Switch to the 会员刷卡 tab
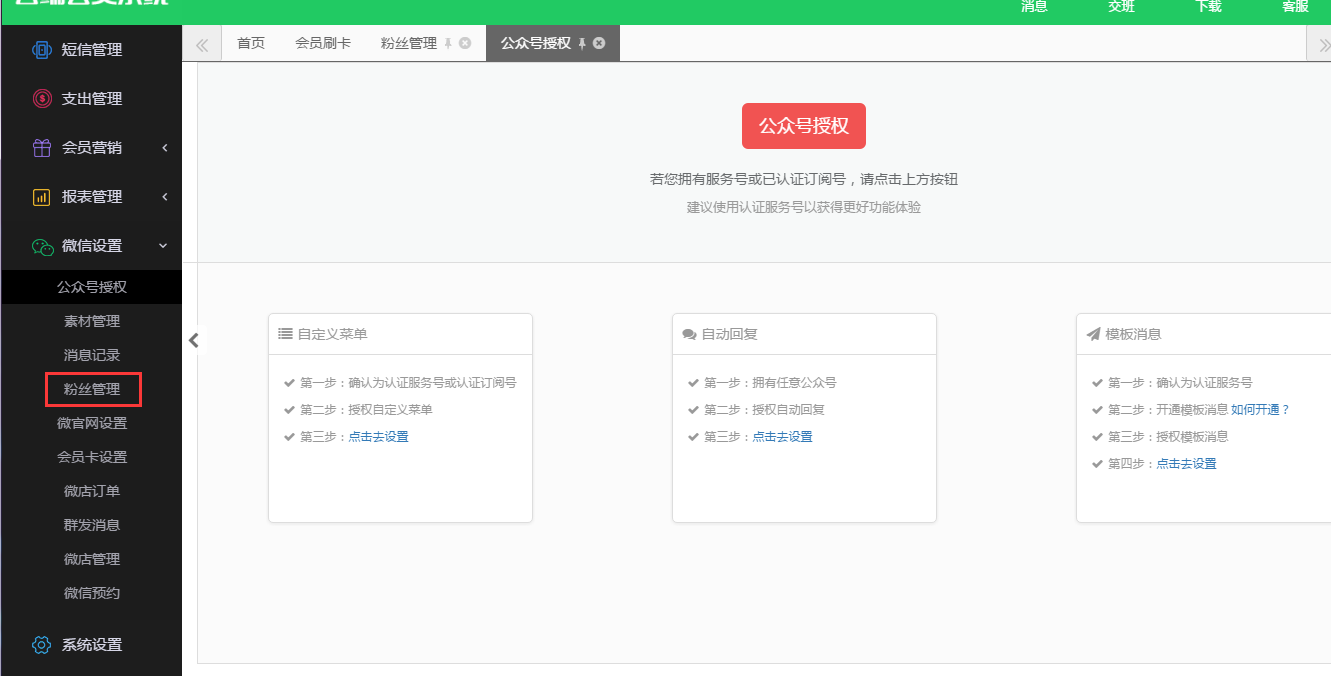The image size is (1331, 676). pos(323,44)
